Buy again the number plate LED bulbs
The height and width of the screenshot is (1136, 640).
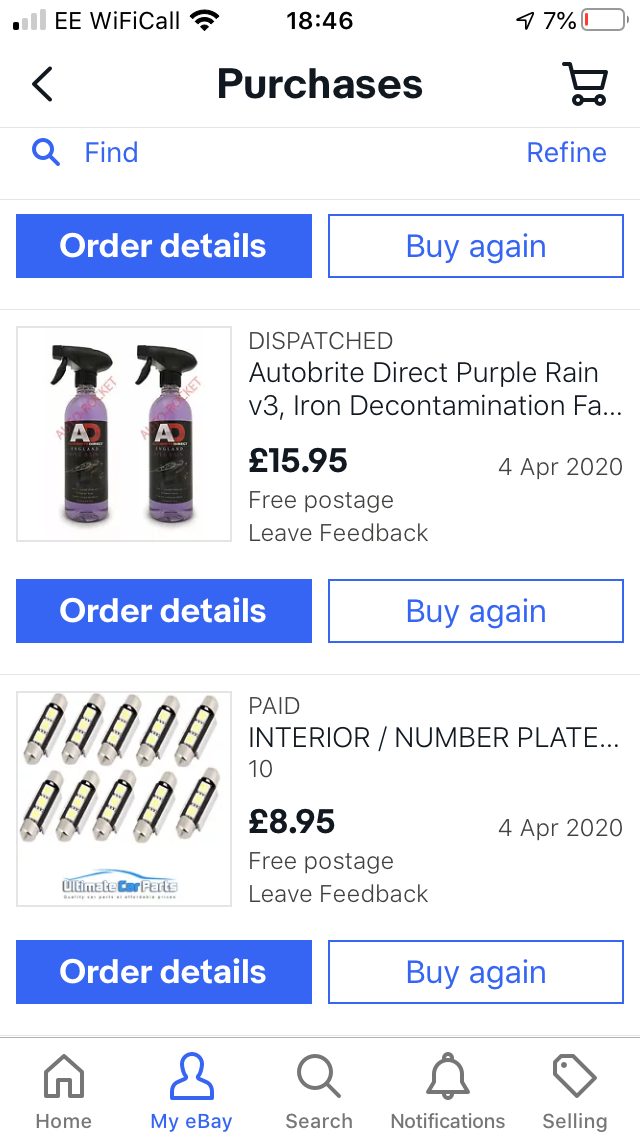(475, 972)
